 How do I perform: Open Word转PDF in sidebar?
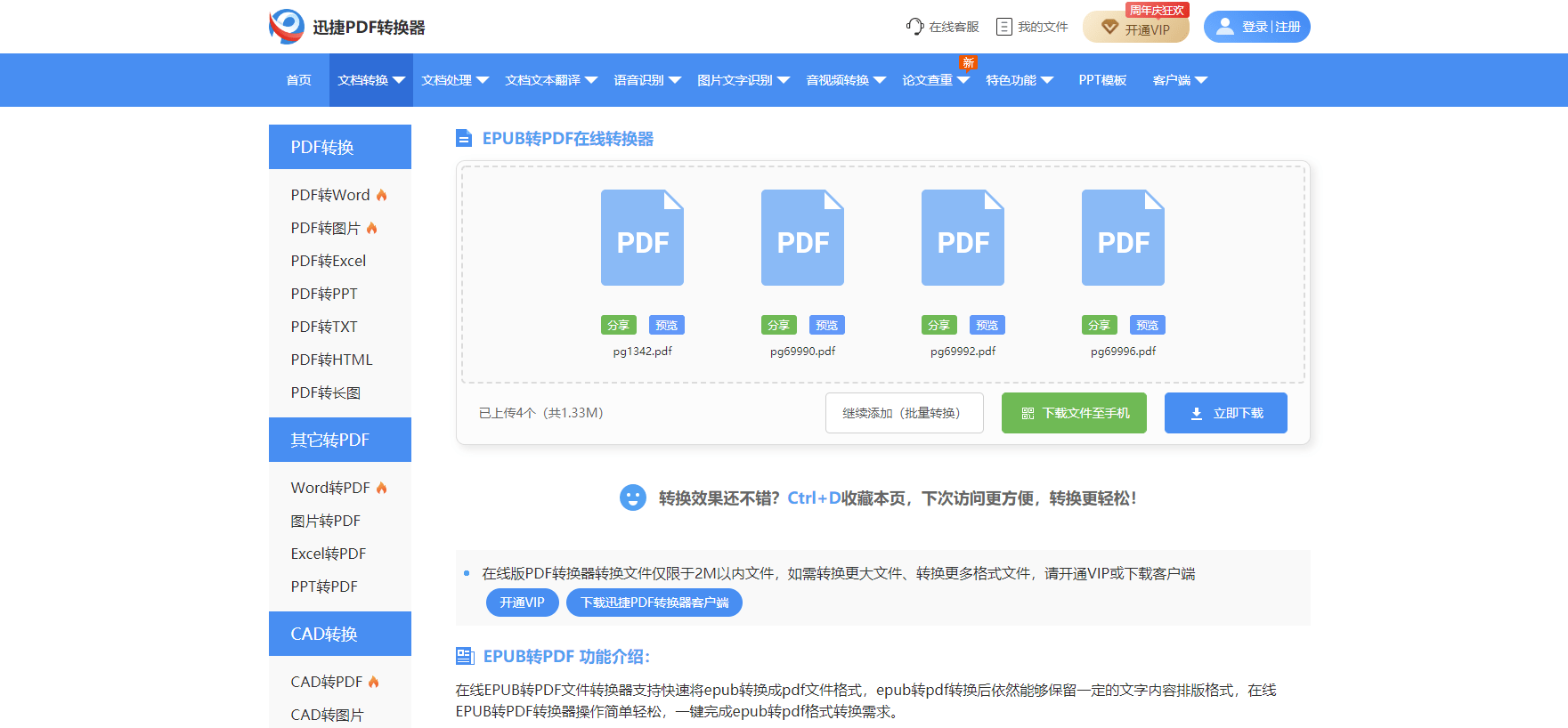point(330,488)
